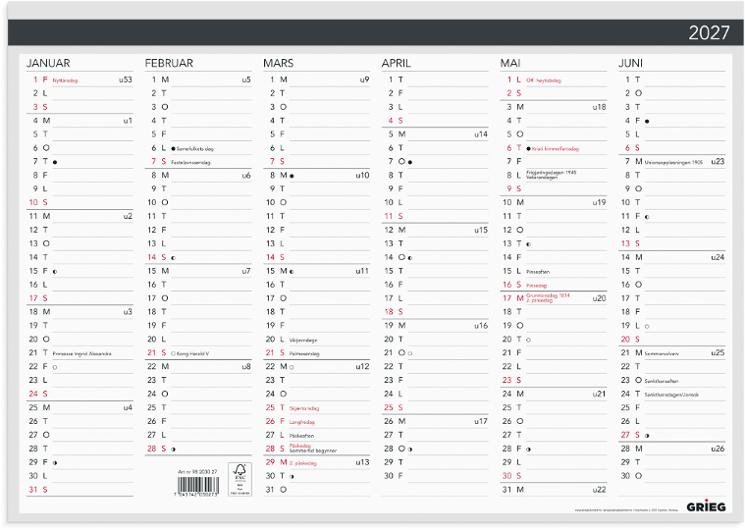Click the 17 May Grunnlovsdag row

click(554, 298)
